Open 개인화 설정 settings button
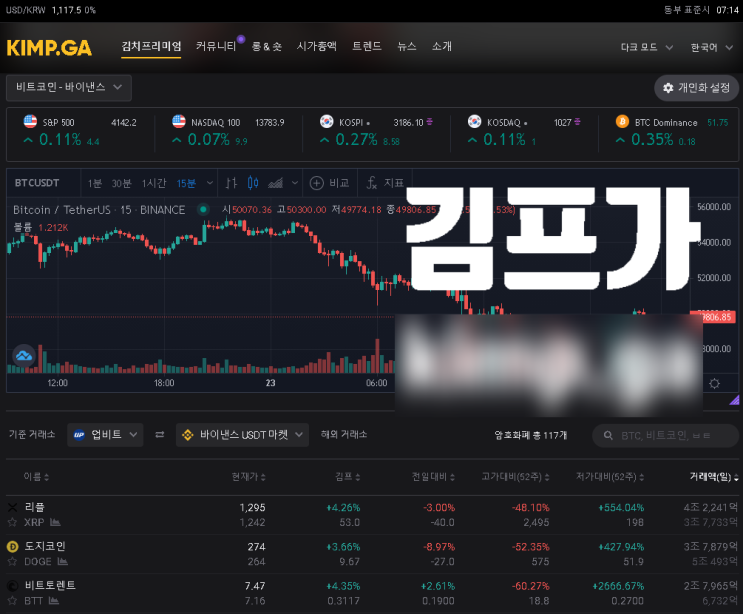This screenshot has height=614, width=743. click(696, 88)
